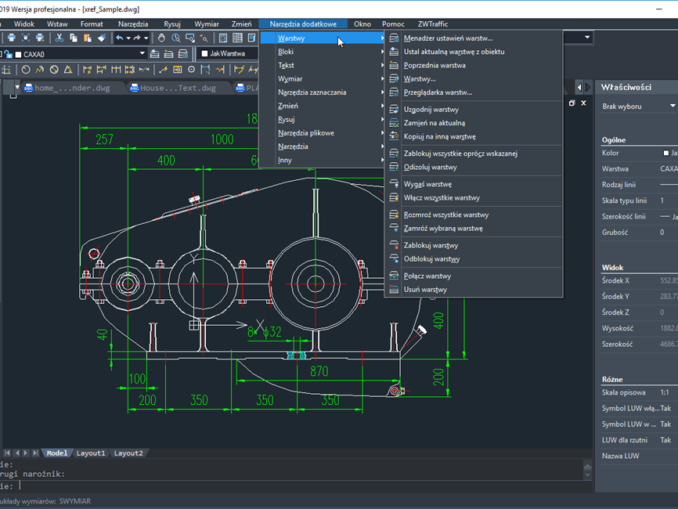Click the drawing window restore button

[572, 103]
